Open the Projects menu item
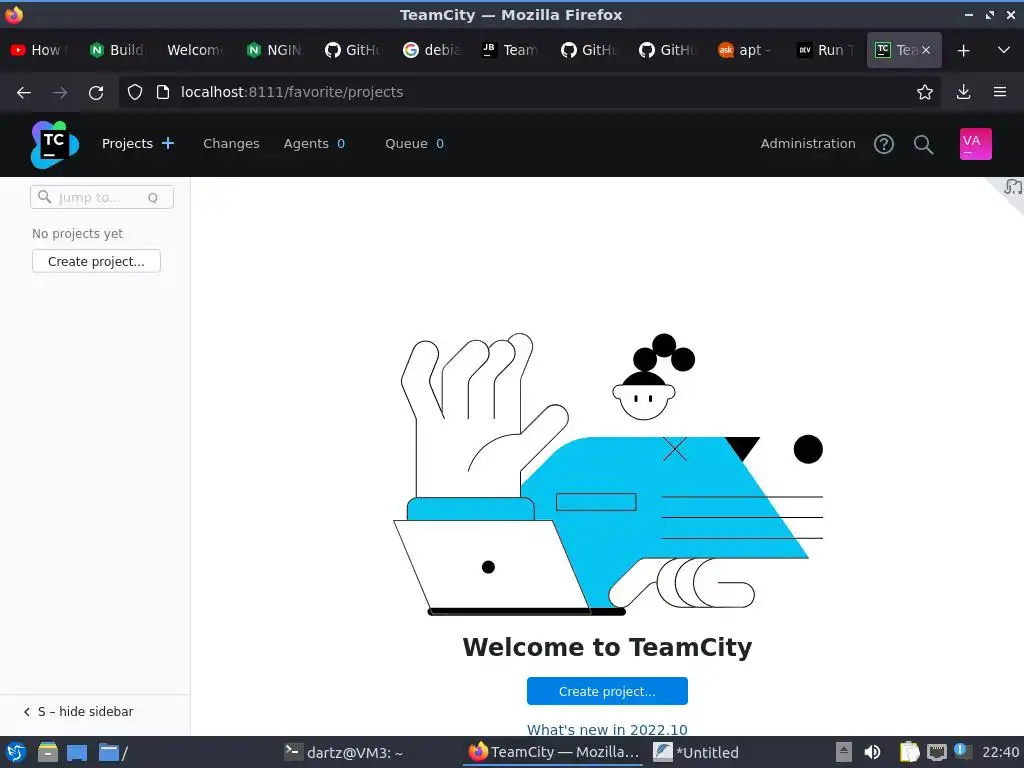The width and height of the screenshot is (1024, 768). coord(127,144)
